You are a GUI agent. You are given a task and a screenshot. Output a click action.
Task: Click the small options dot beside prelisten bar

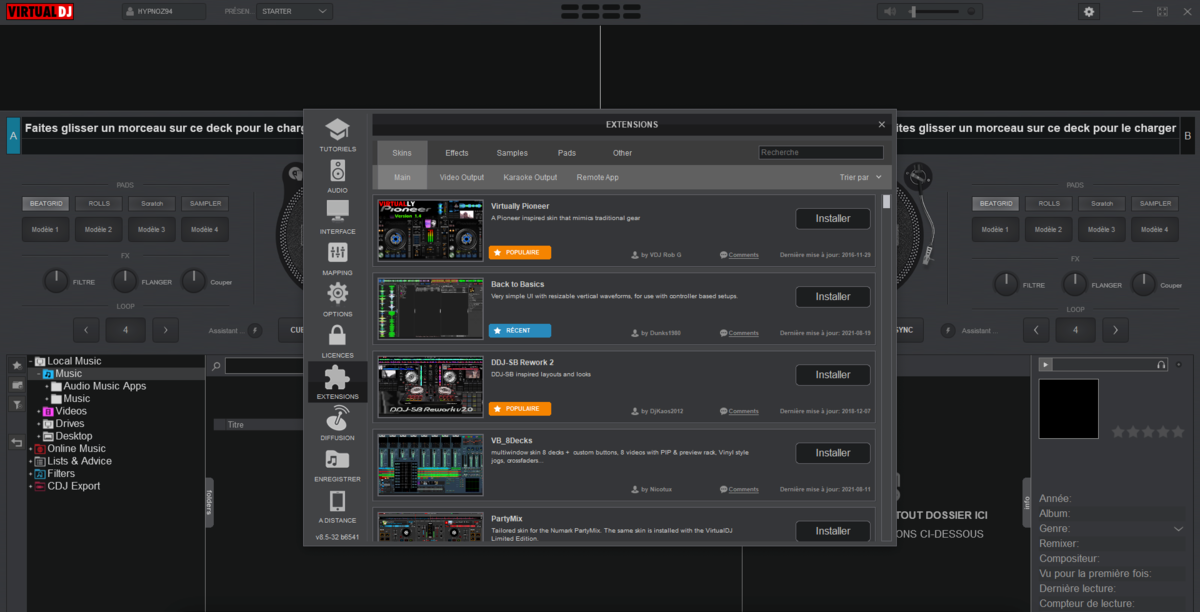(x=1178, y=365)
